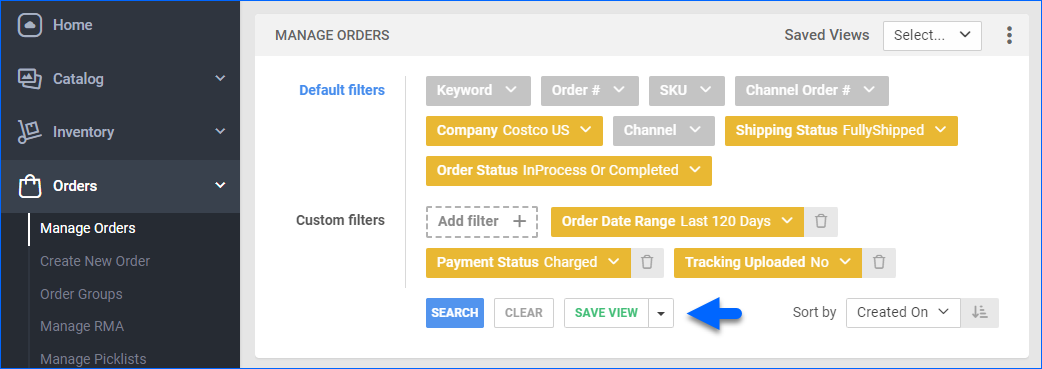Toggle the sort direction icon
1042x369 pixels.
[x=980, y=312]
